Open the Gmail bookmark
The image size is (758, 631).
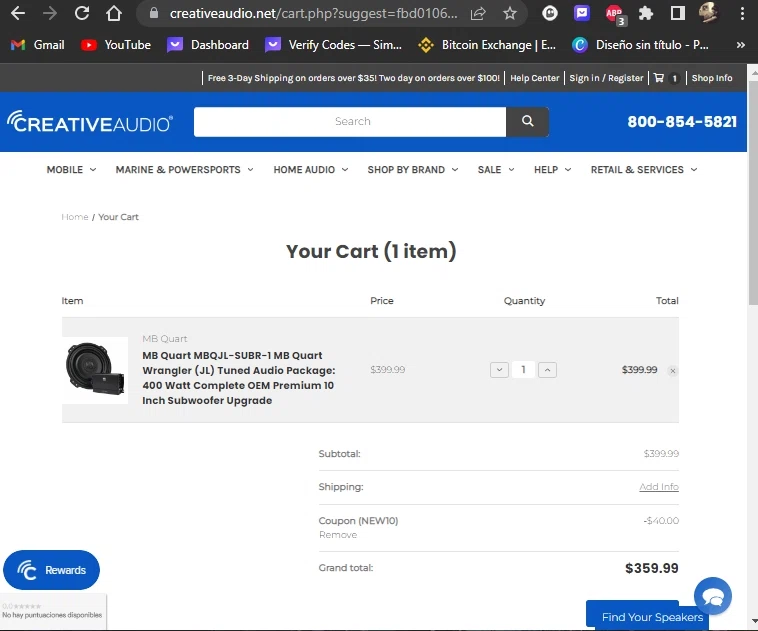pyautogui.click(x=38, y=45)
